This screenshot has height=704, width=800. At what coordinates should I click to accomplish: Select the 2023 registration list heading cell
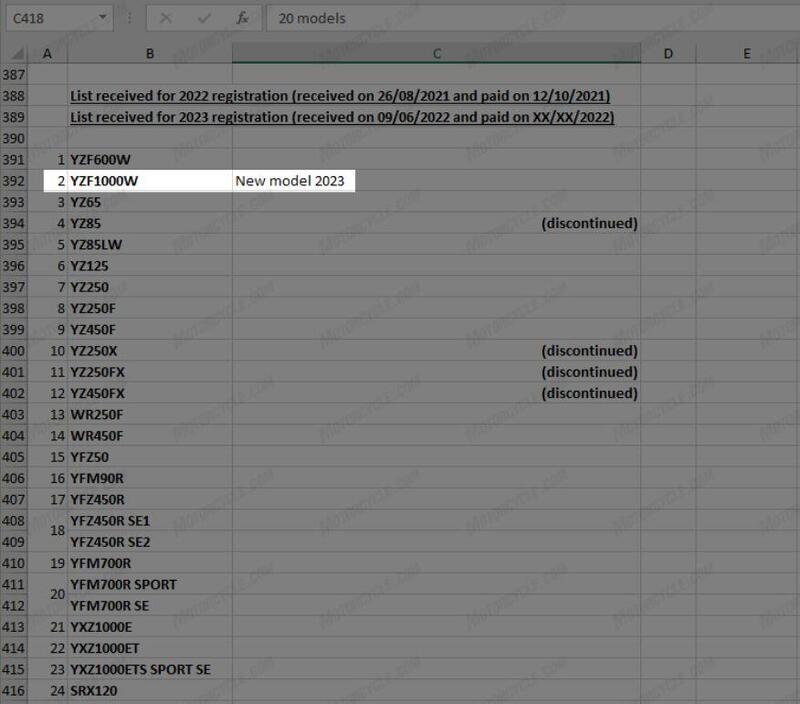(342, 117)
